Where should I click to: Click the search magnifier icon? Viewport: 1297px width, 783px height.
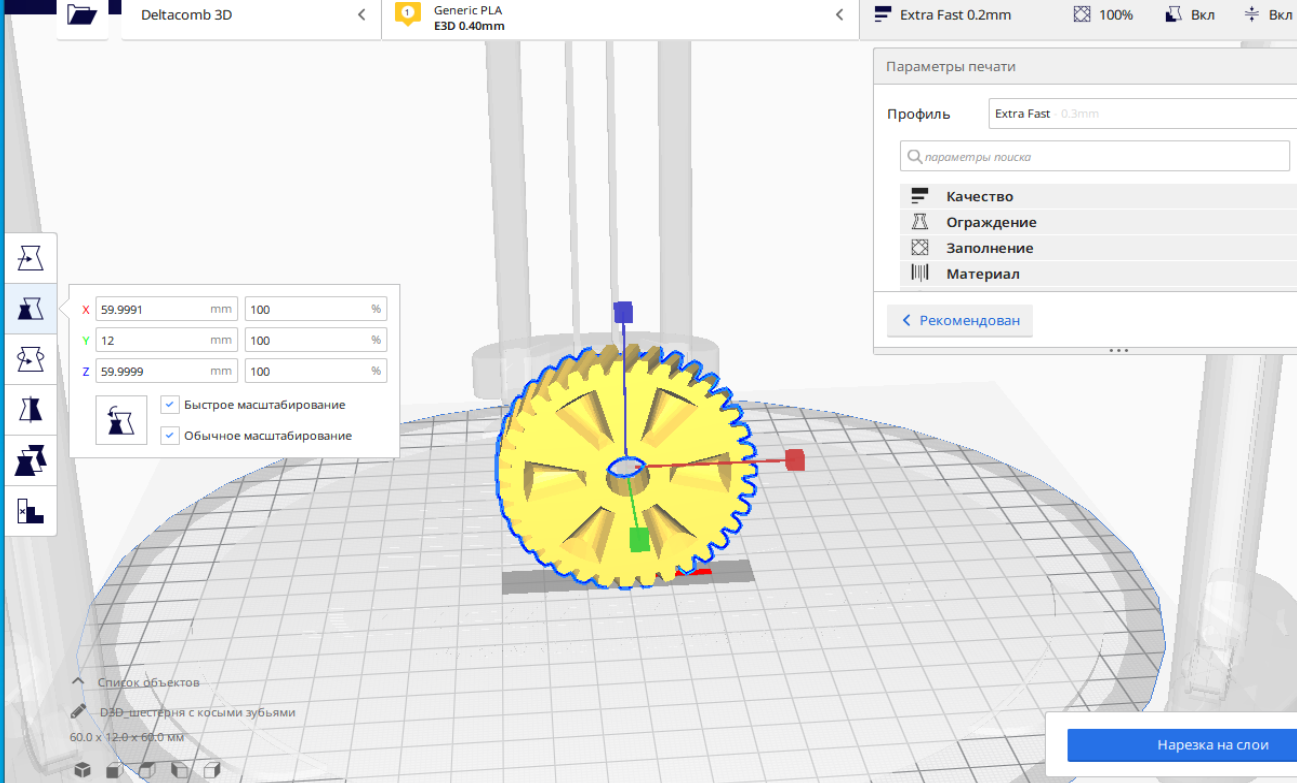pos(913,157)
